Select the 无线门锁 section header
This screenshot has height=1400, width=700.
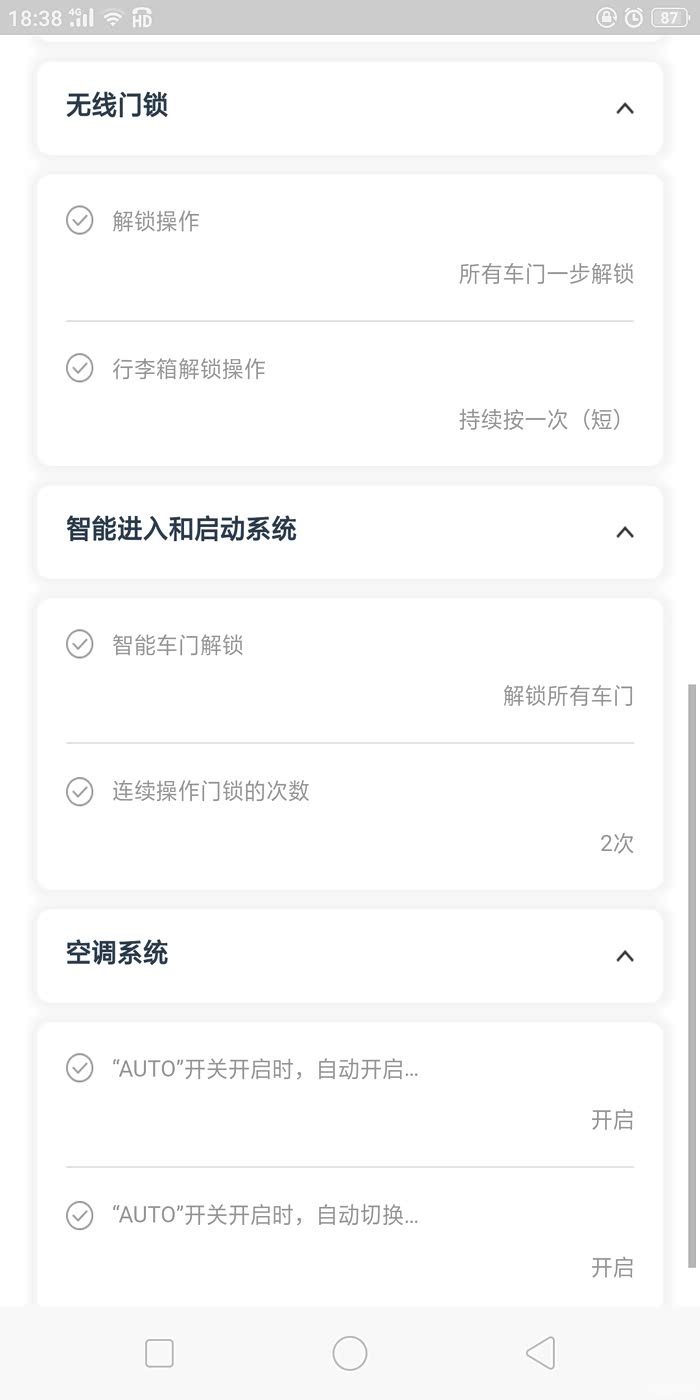point(117,106)
